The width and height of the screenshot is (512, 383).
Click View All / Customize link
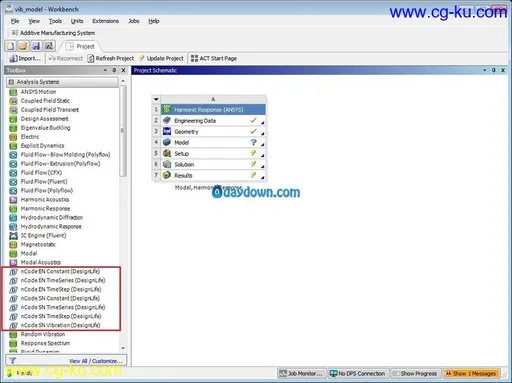(96, 361)
